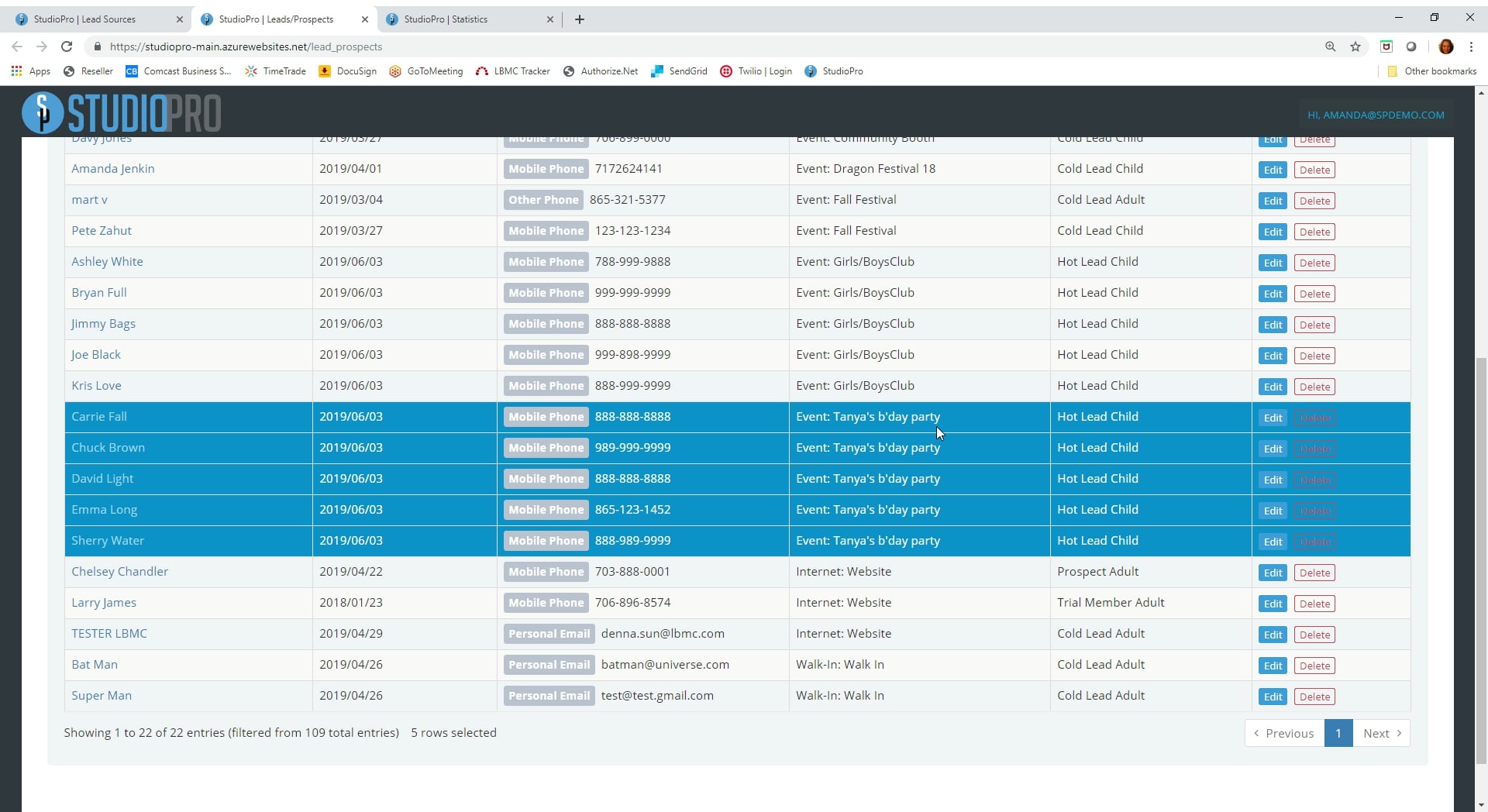Edit the Amanda Jenkin lead

pos(1273,170)
